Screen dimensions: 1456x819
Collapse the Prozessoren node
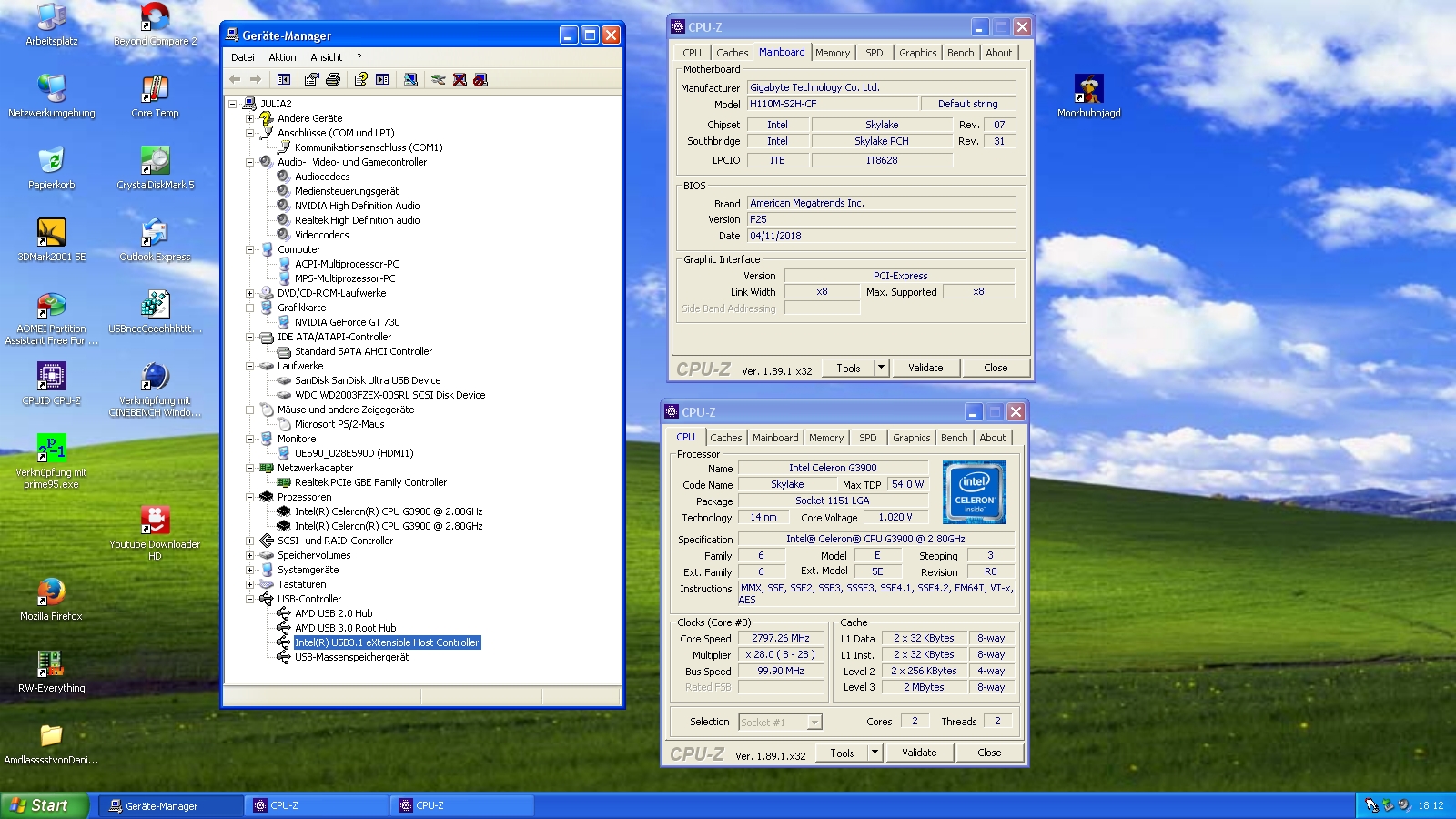[249, 497]
